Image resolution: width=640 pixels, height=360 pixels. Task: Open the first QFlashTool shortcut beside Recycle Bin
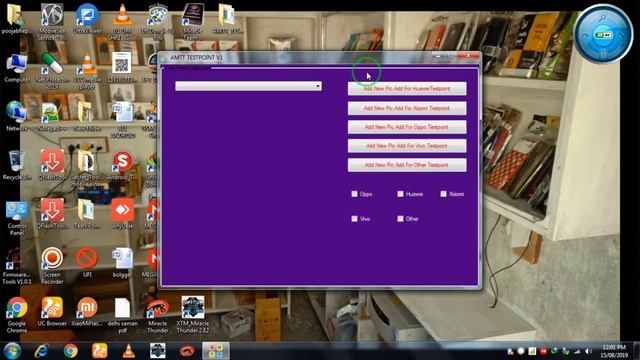coord(52,165)
